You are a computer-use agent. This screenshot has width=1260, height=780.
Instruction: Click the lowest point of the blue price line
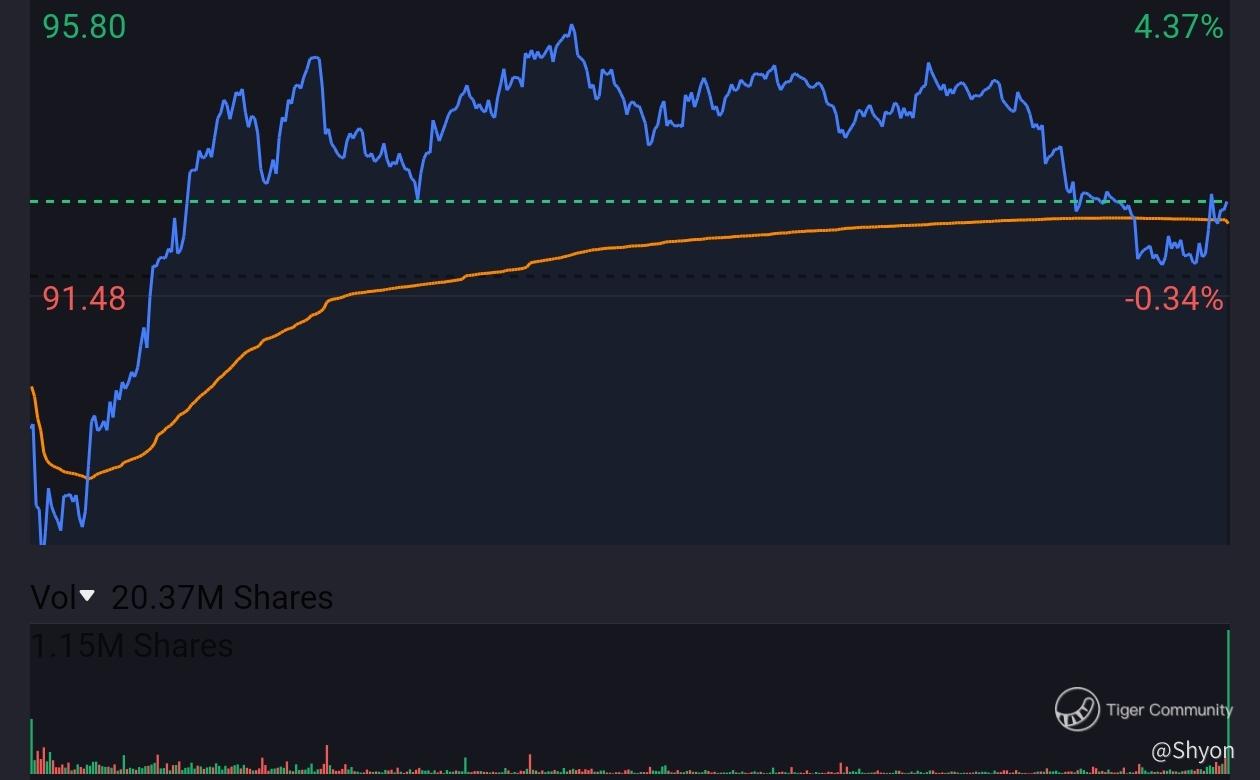click(41, 543)
